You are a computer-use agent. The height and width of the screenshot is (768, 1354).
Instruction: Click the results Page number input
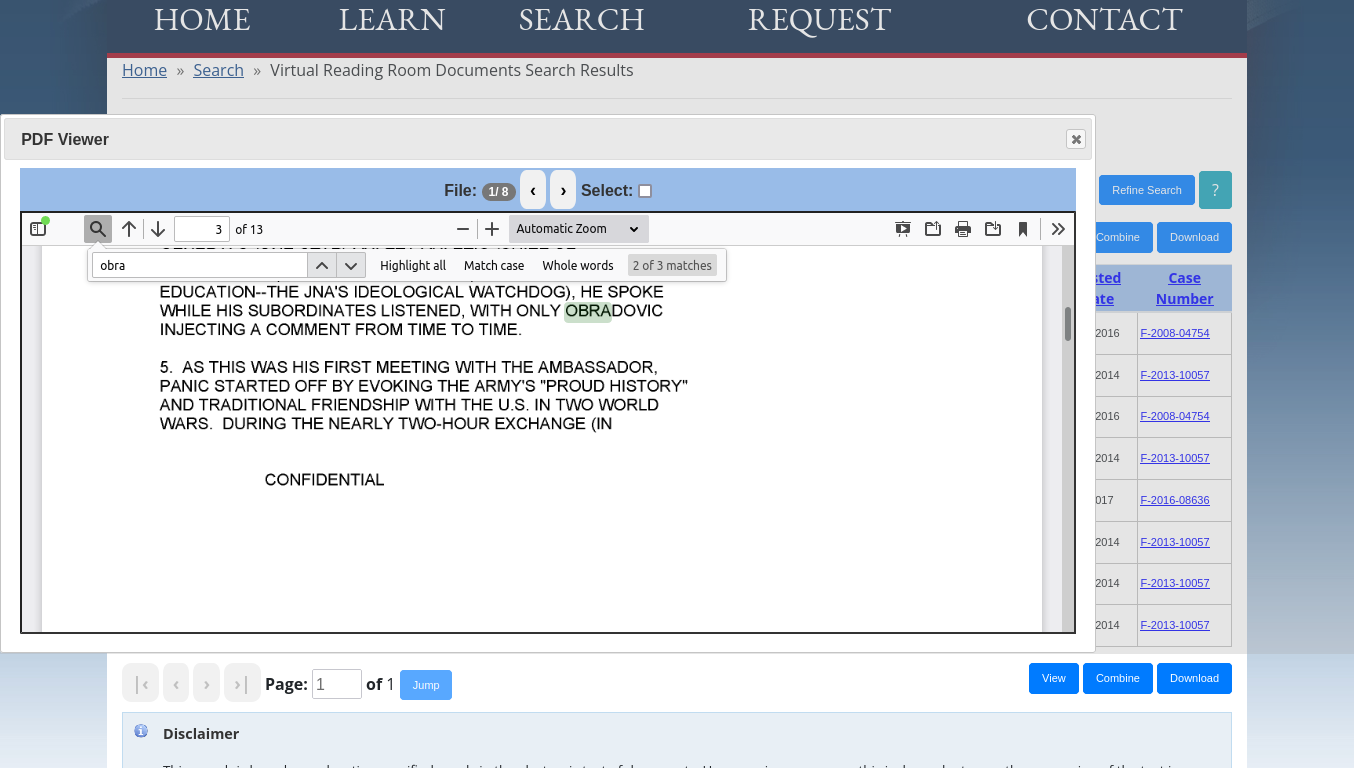click(337, 684)
